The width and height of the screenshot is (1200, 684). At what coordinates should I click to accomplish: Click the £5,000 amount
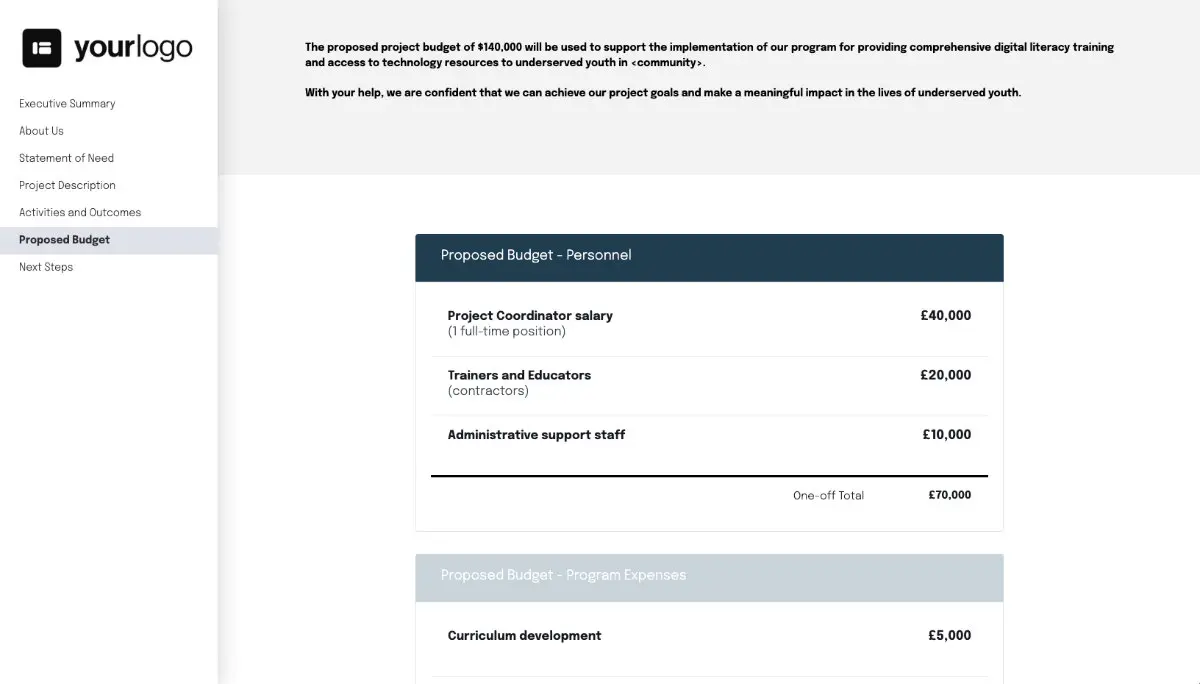(x=948, y=635)
